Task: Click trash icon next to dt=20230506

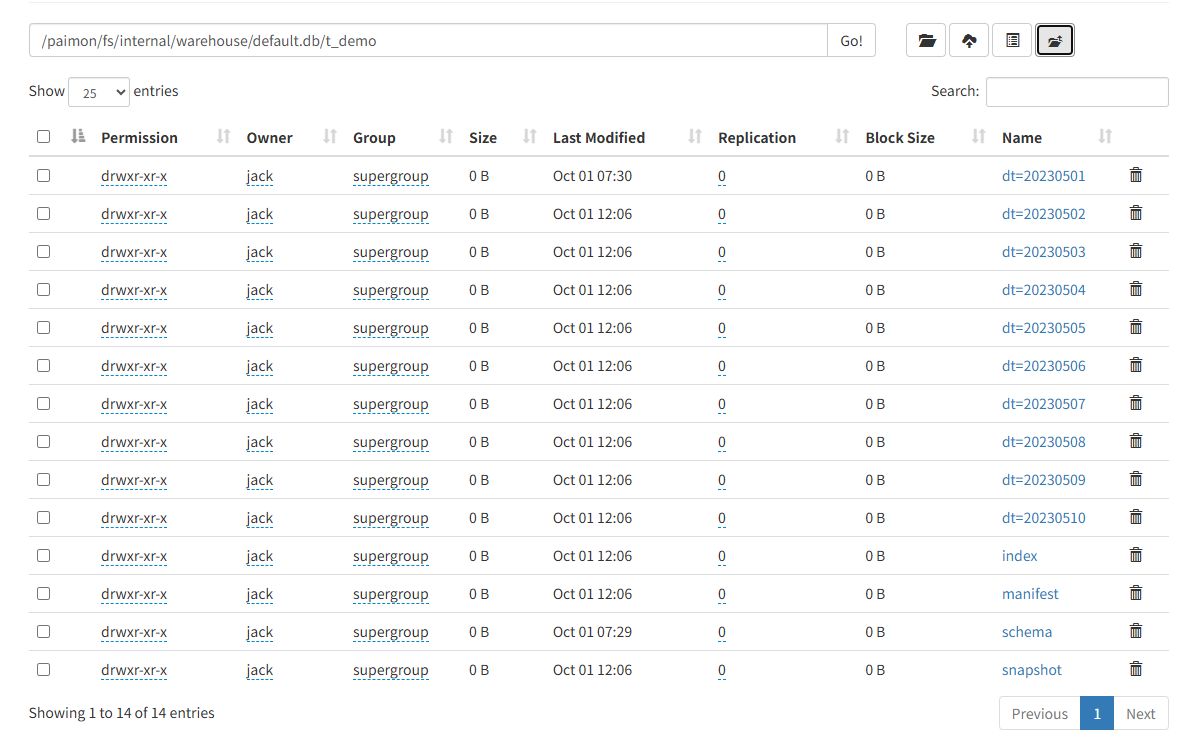Action: click(x=1135, y=365)
